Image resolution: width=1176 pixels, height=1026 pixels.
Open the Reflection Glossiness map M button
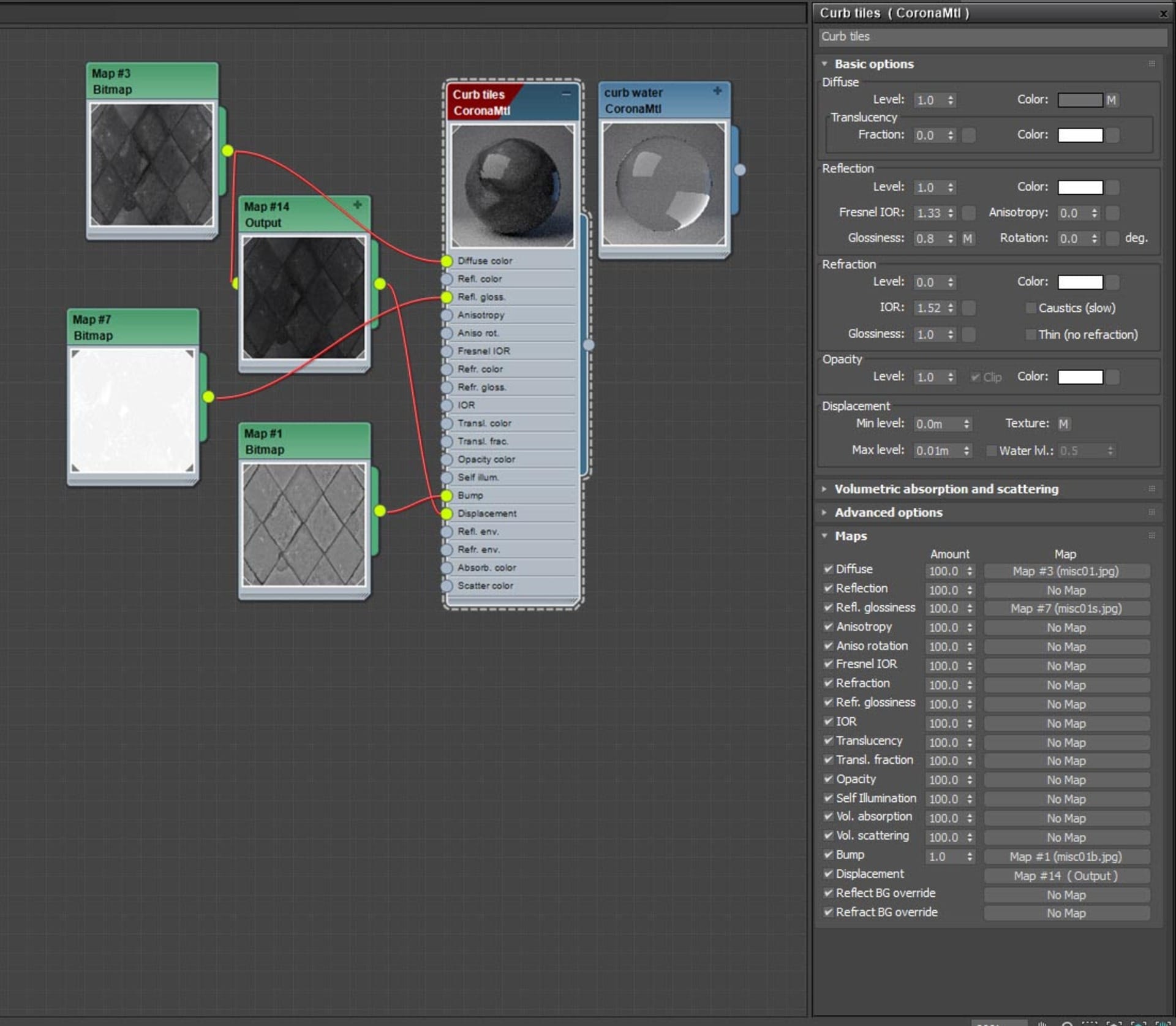(968, 238)
